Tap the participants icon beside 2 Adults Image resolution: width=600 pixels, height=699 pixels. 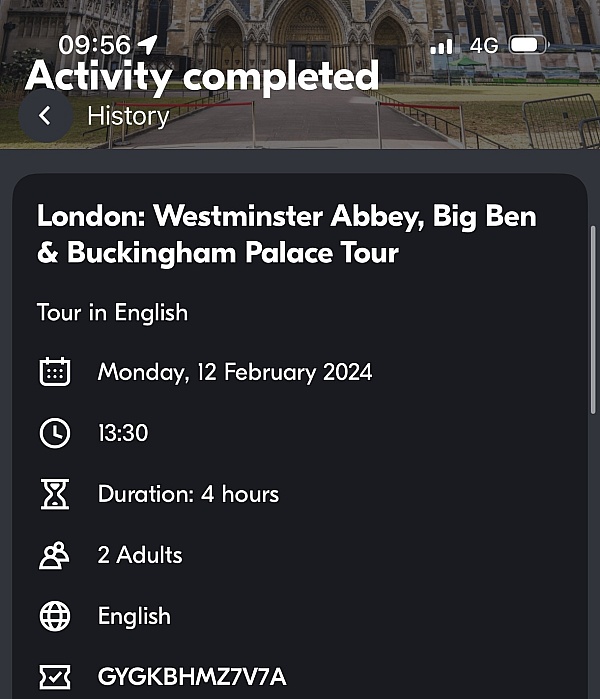(x=54, y=555)
